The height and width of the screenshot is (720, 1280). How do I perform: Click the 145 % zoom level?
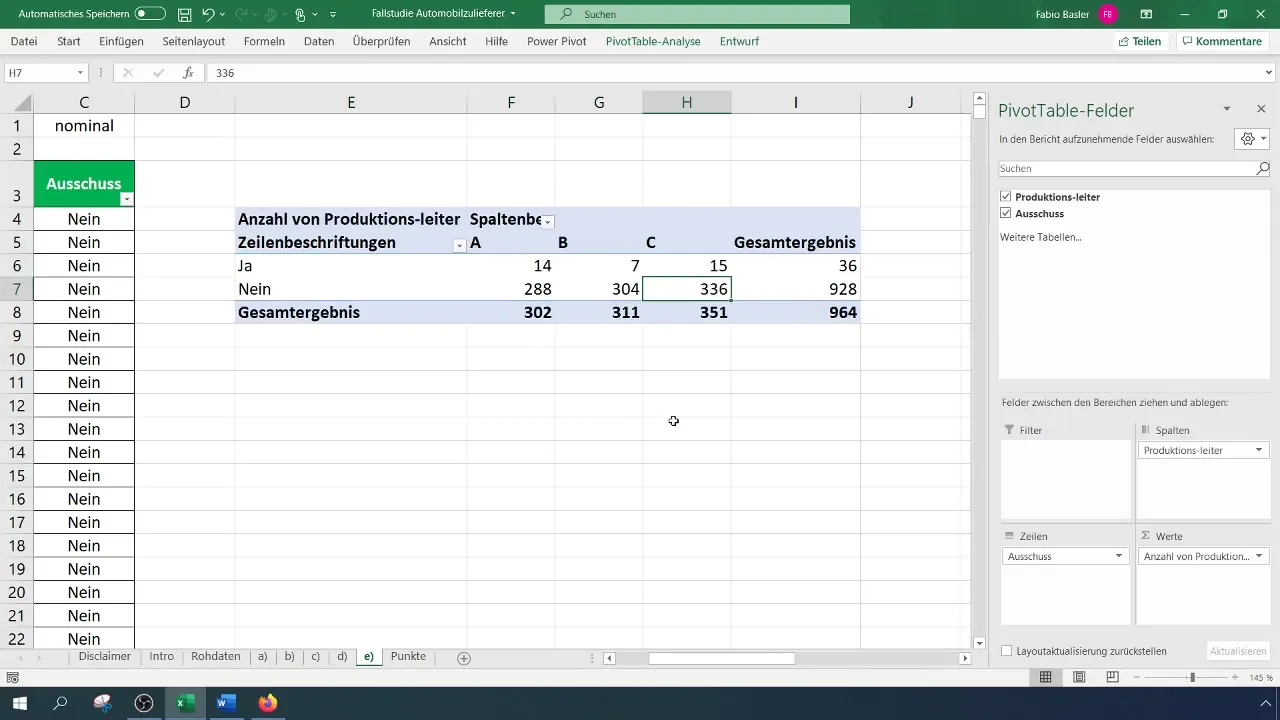tap(1260, 677)
